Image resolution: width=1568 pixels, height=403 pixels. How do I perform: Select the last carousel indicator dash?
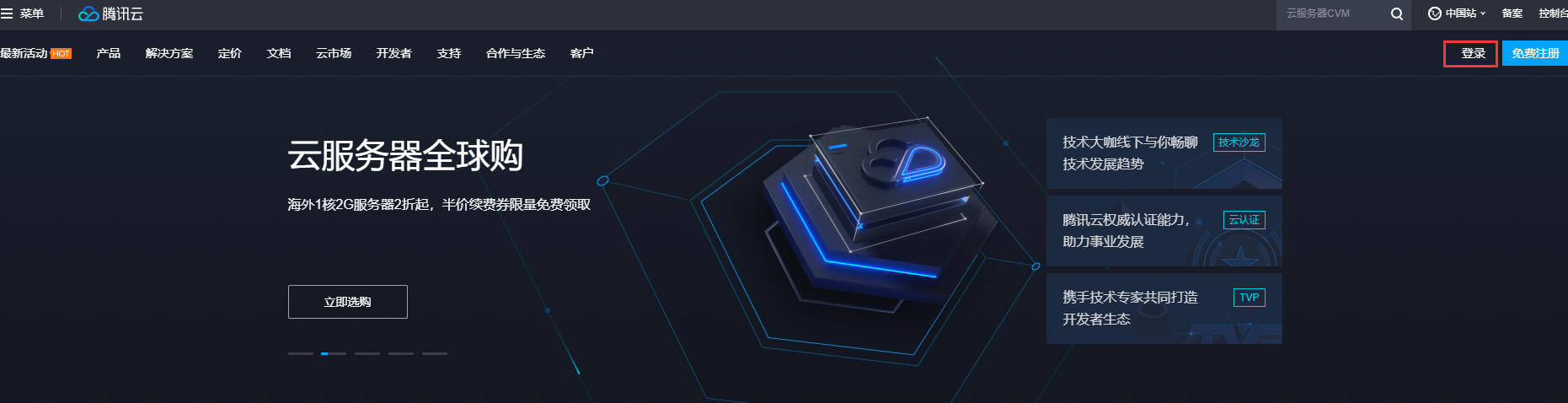click(x=434, y=353)
